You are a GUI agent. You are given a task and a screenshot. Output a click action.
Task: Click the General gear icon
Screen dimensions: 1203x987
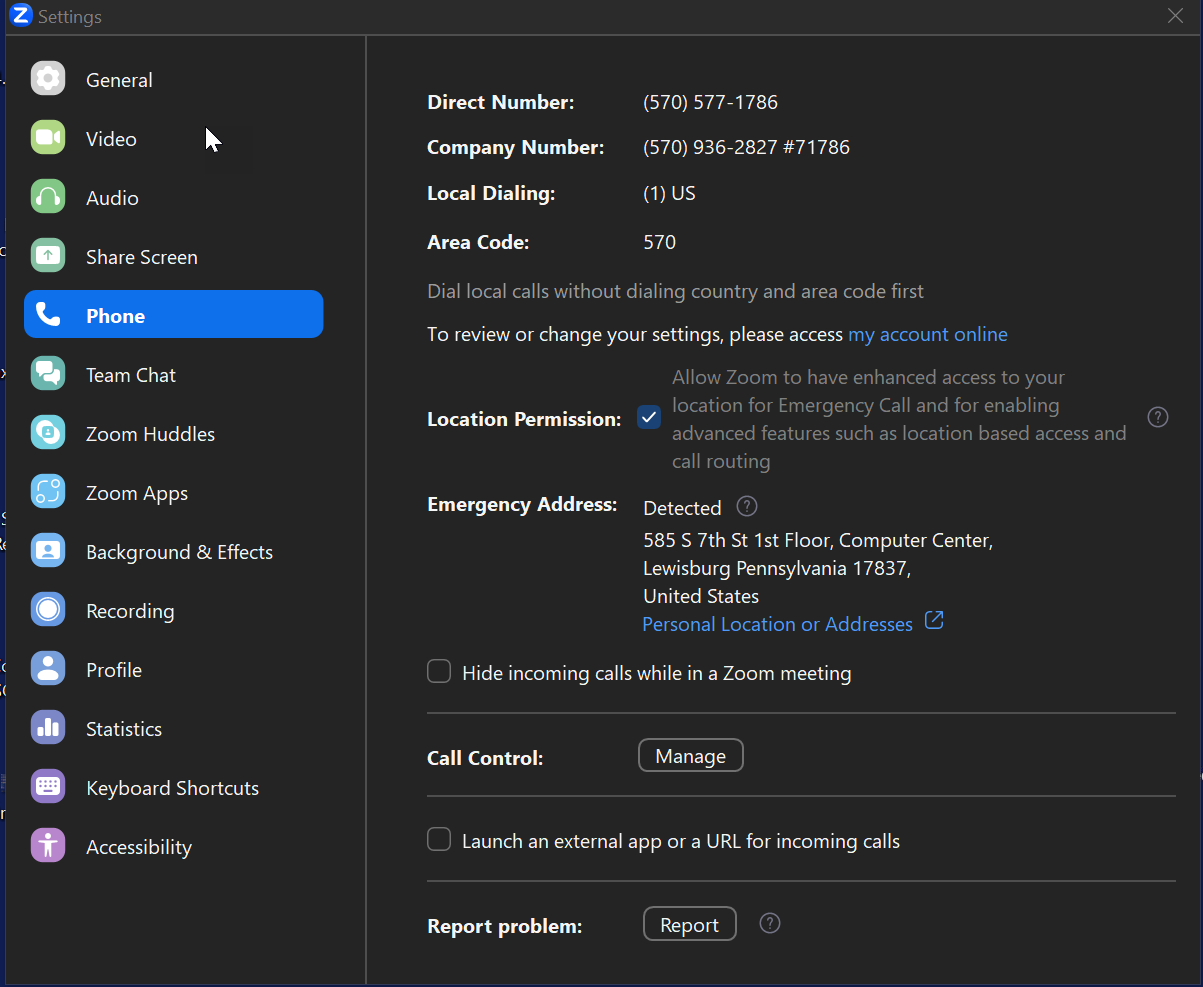coord(48,79)
